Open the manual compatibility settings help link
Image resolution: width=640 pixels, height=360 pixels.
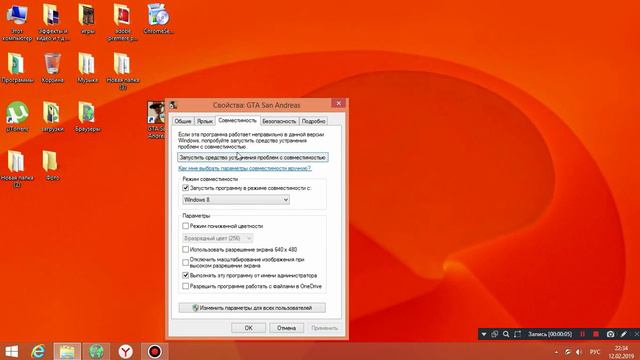tap(244, 168)
